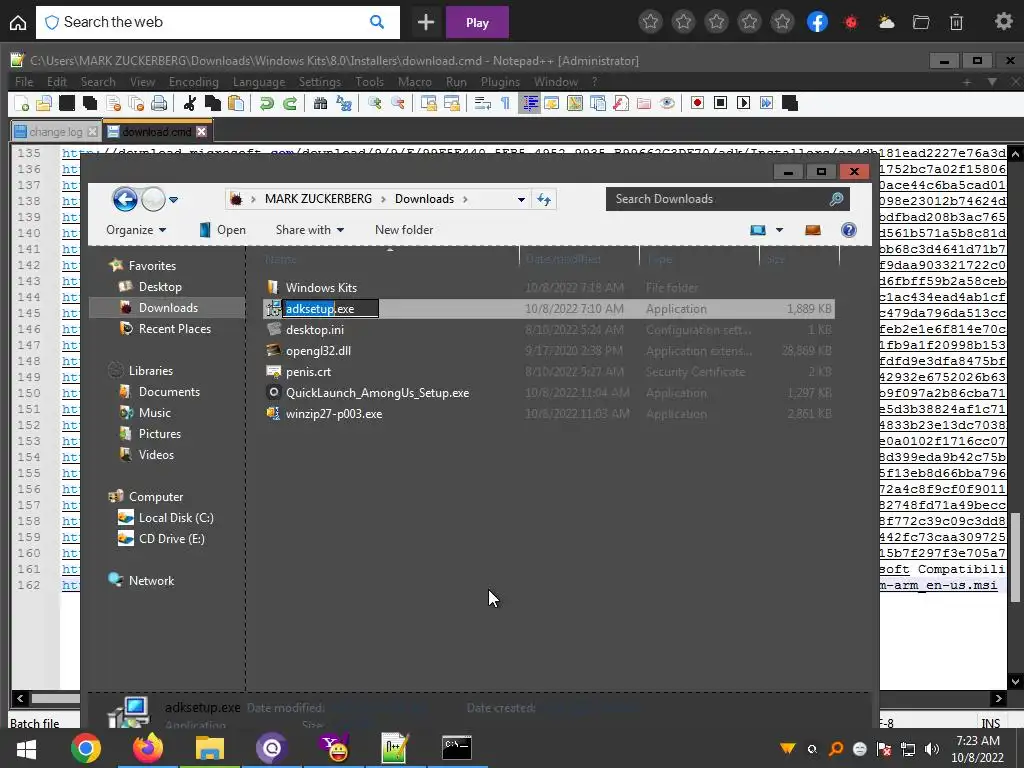
Task: Click the Playback macro icon
Action: [743, 103]
